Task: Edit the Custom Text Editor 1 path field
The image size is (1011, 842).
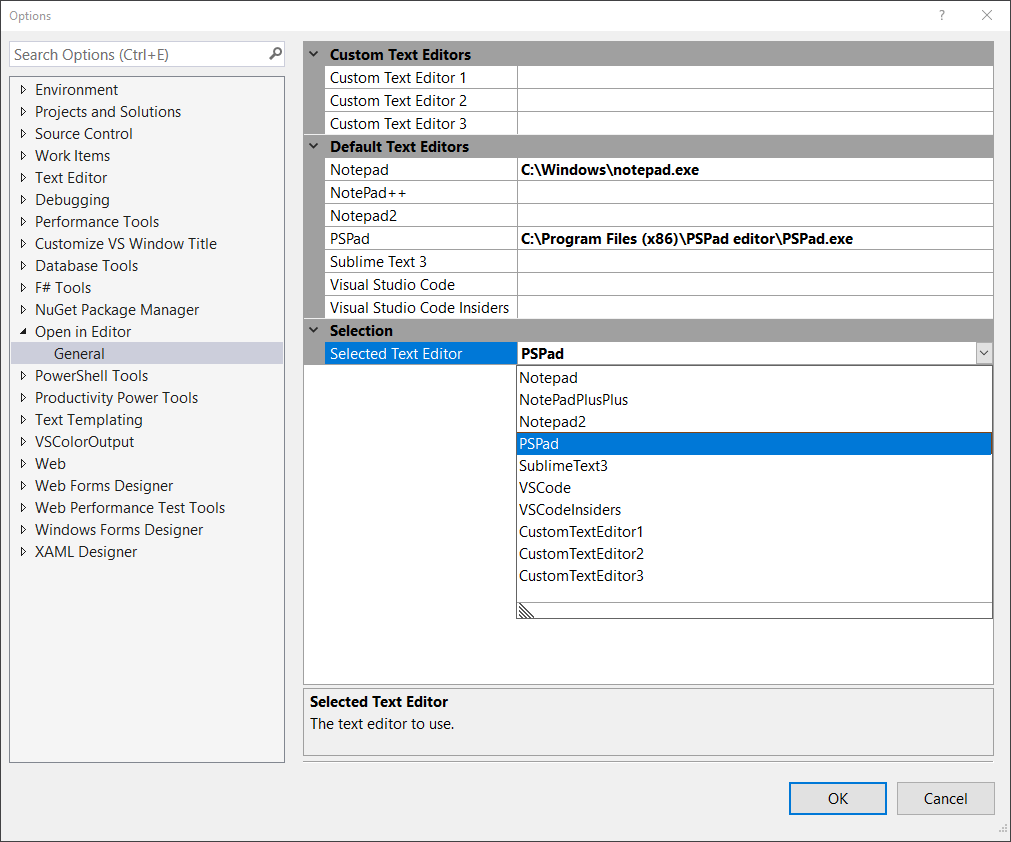Action: click(x=754, y=78)
